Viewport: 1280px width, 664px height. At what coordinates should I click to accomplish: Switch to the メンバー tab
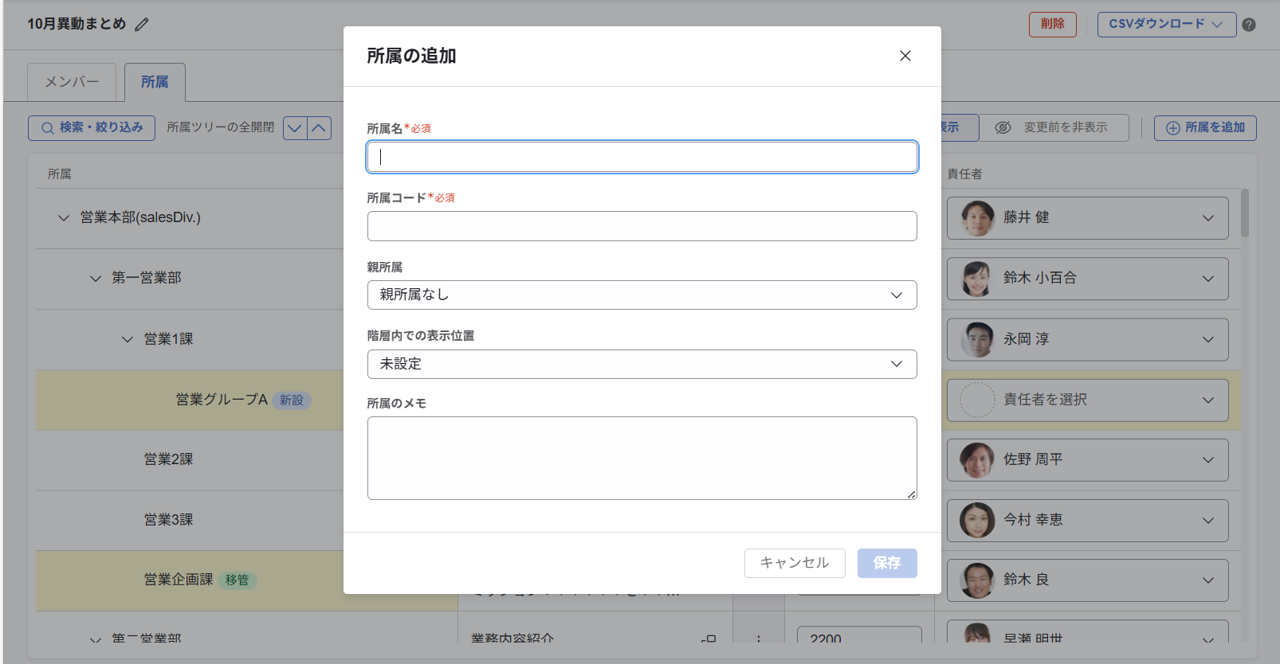click(x=72, y=82)
